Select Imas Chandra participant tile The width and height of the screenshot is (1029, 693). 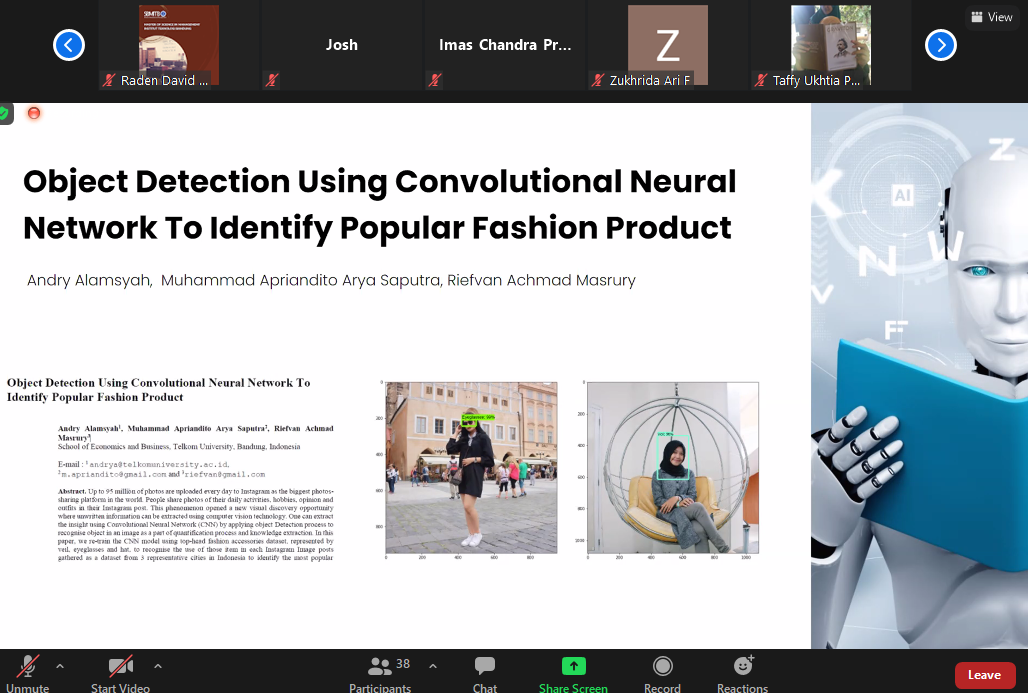tap(505, 46)
